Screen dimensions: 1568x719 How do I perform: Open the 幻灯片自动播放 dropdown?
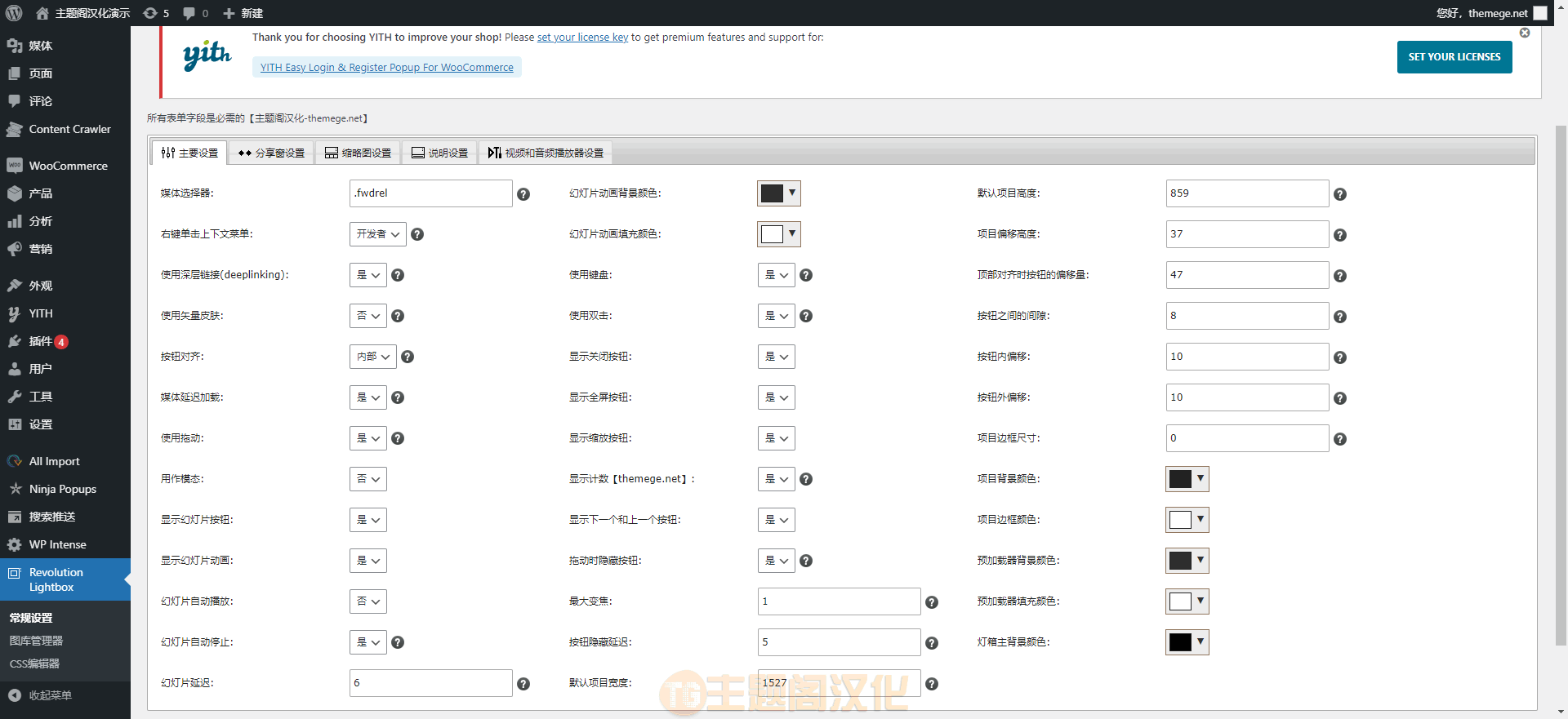pos(367,601)
